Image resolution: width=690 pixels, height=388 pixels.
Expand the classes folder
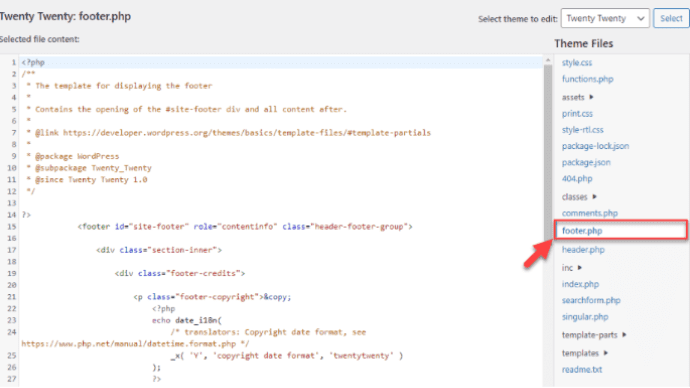[x=579, y=197]
